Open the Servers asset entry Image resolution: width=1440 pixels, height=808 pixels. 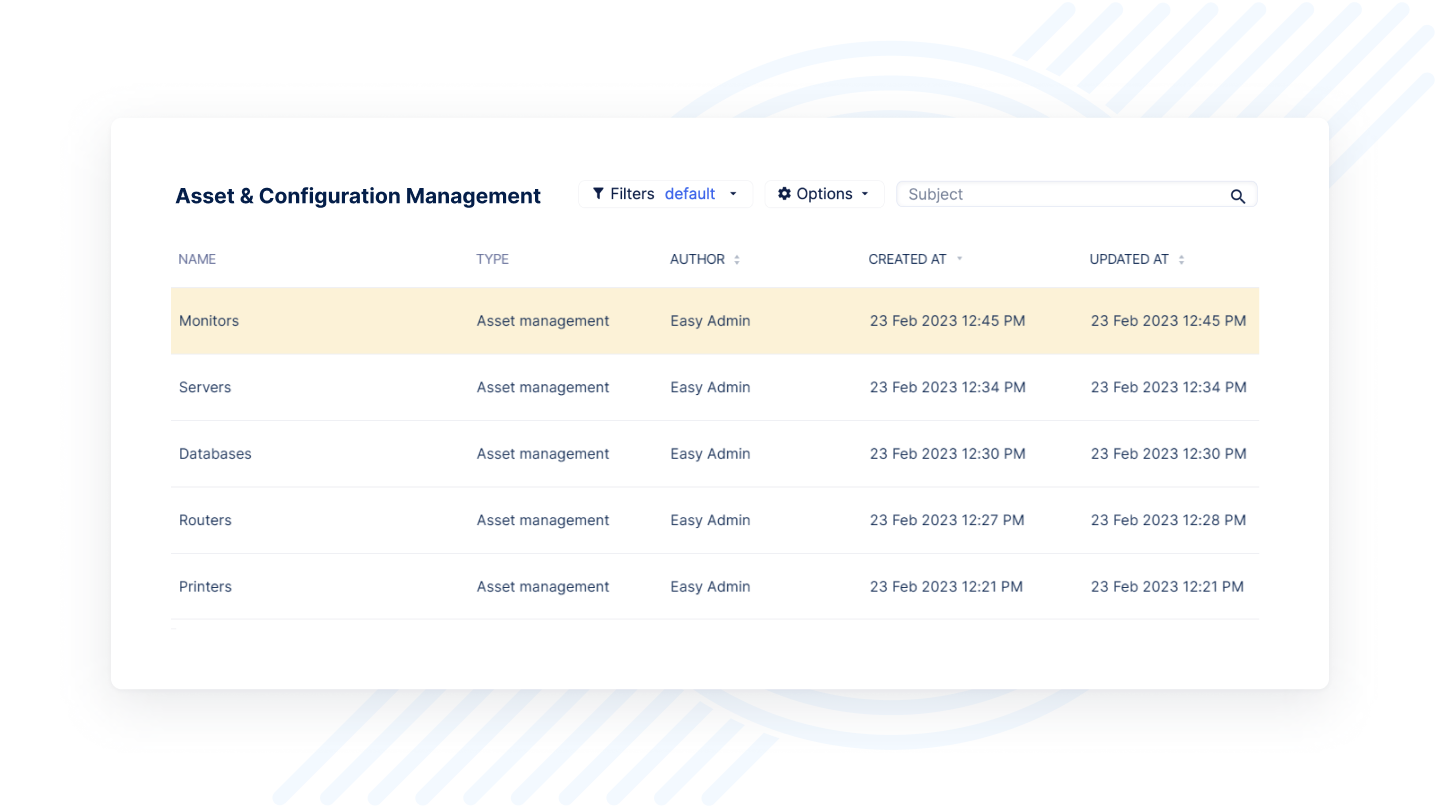click(x=205, y=387)
